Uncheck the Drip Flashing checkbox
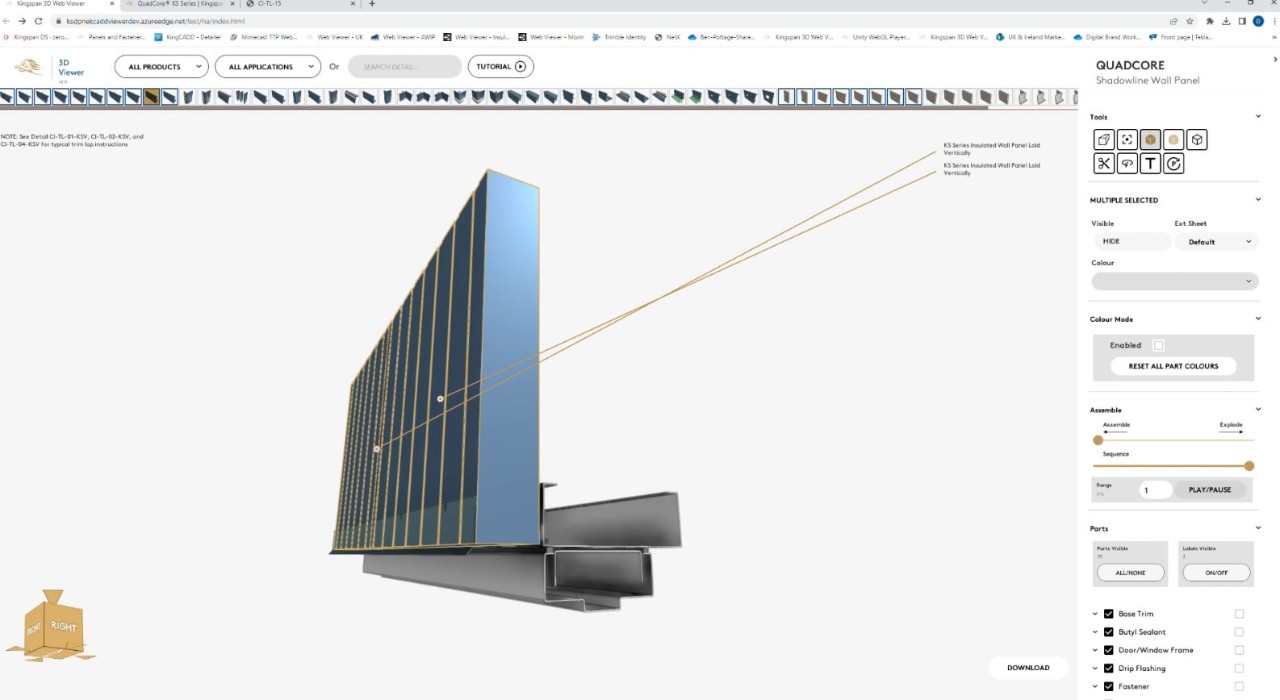The width and height of the screenshot is (1280, 700). click(x=1108, y=668)
